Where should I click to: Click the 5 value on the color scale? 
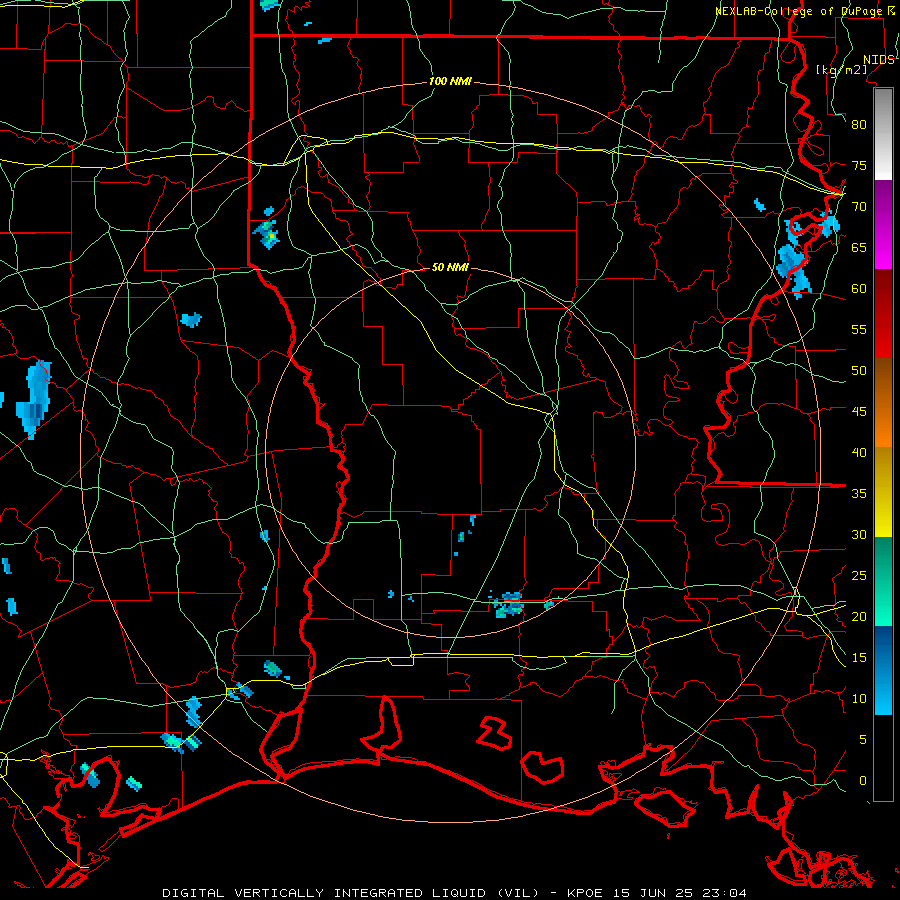click(x=863, y=740)
